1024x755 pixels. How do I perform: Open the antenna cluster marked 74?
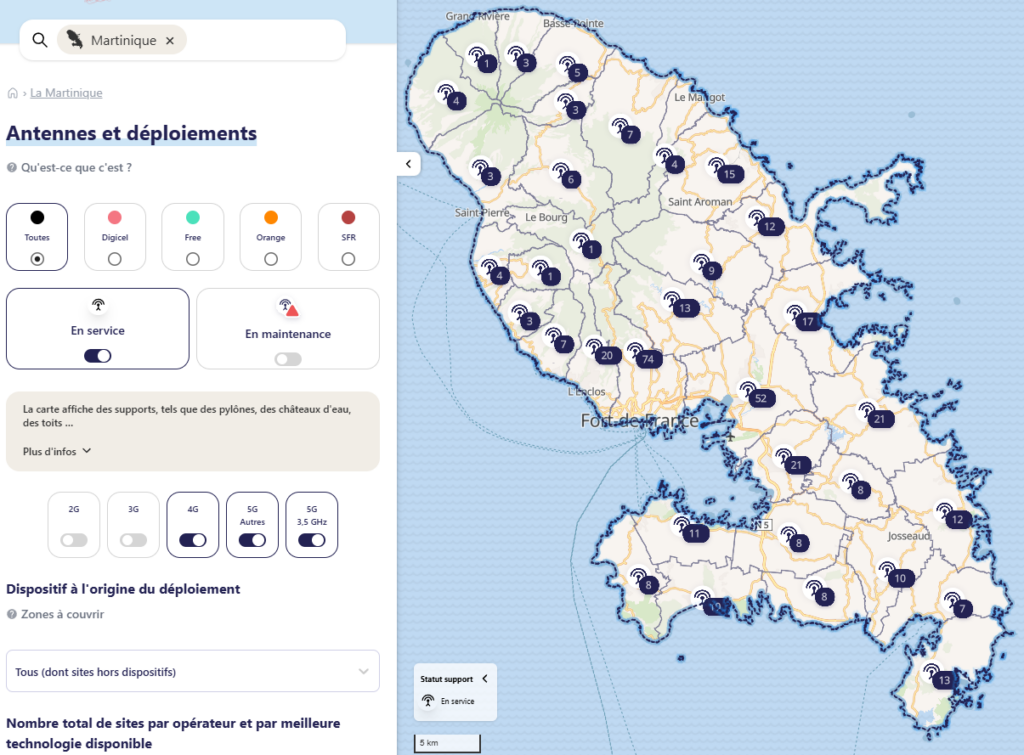(648, 359)
